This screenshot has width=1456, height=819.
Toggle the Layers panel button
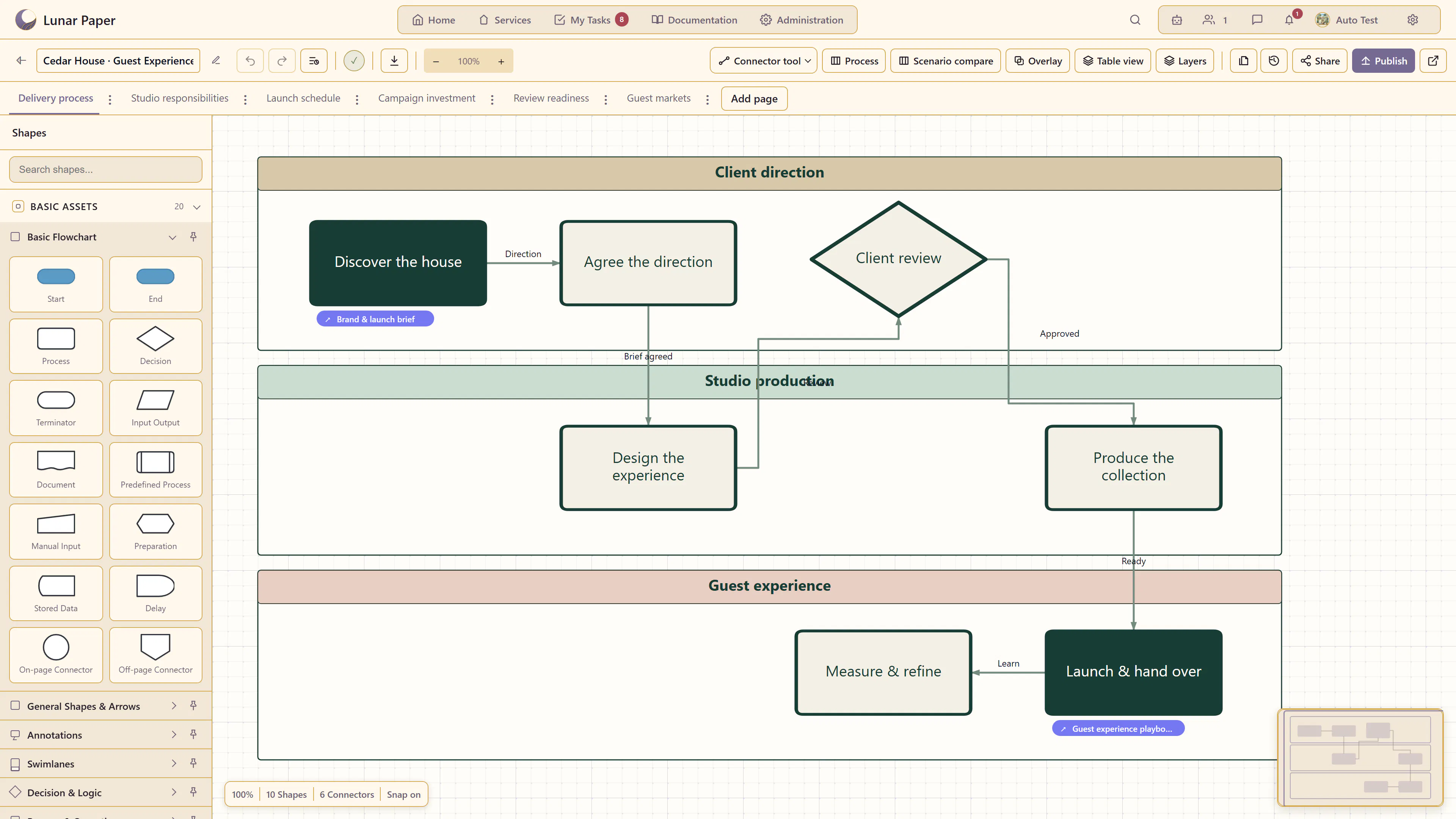[1185, 61]
